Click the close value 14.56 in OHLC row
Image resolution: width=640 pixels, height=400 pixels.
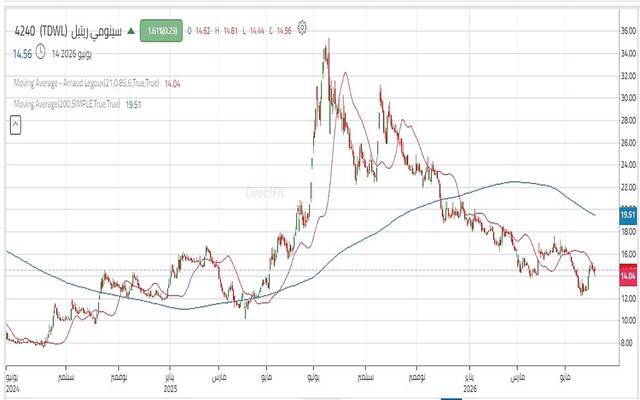[284, 31]
